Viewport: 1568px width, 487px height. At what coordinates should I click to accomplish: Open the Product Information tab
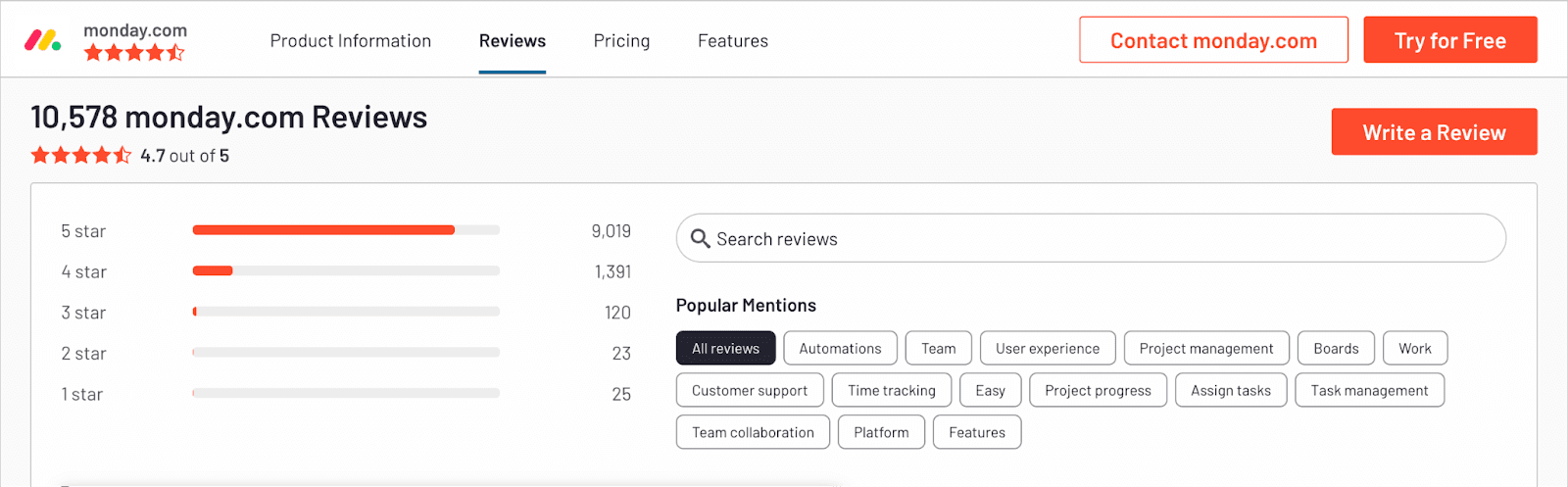point(351,41)
